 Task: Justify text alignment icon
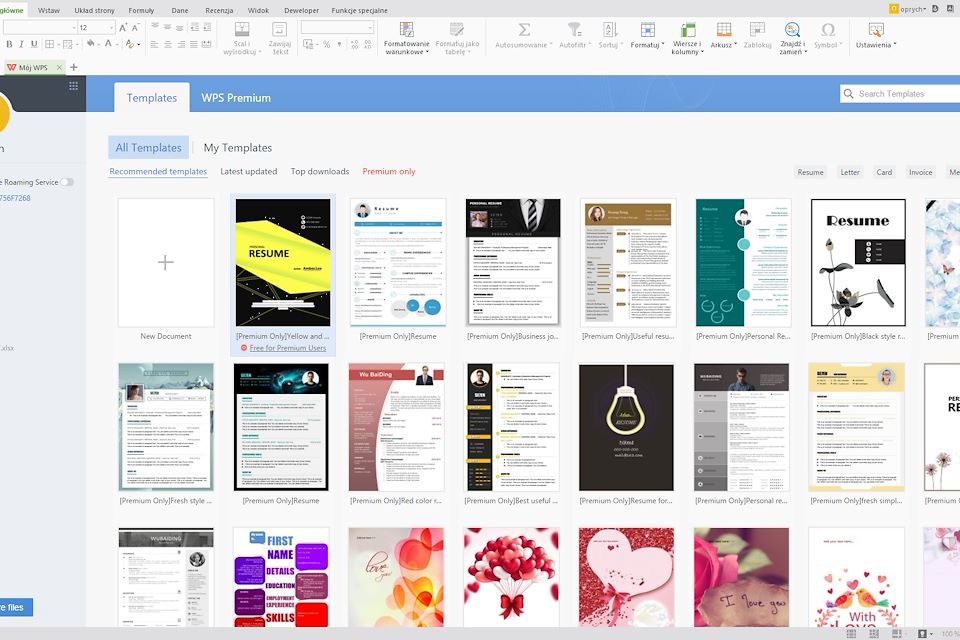(193, 44)
